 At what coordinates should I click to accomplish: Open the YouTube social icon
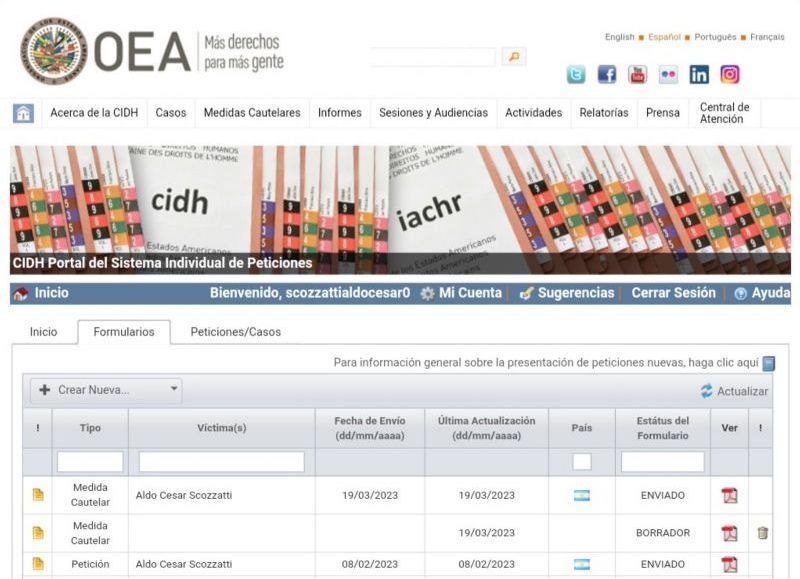pyautogui.click(x=637, y=74)
